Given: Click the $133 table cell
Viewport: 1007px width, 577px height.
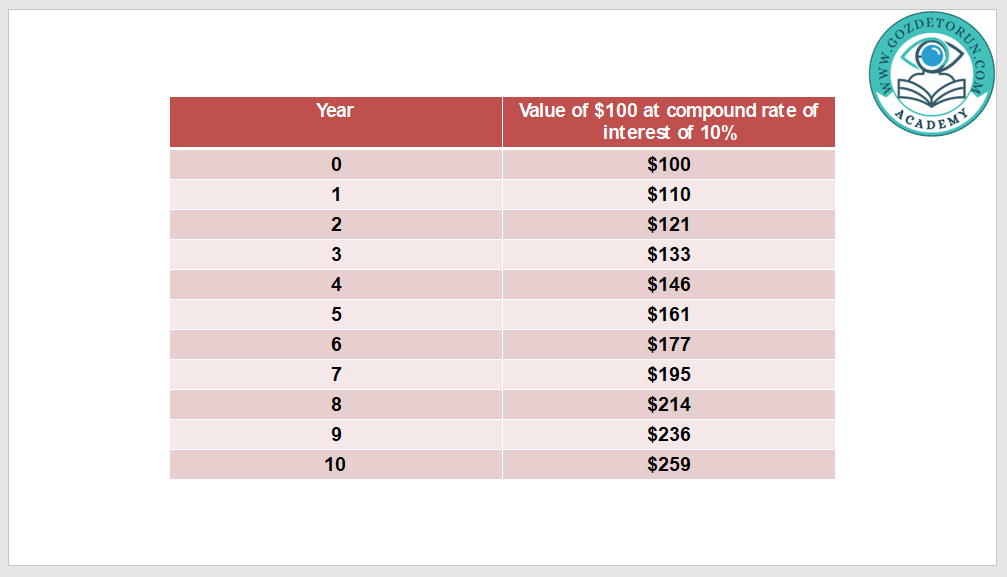Looking at the screenshot, I should pyautogui.click(x=668, y=254).
